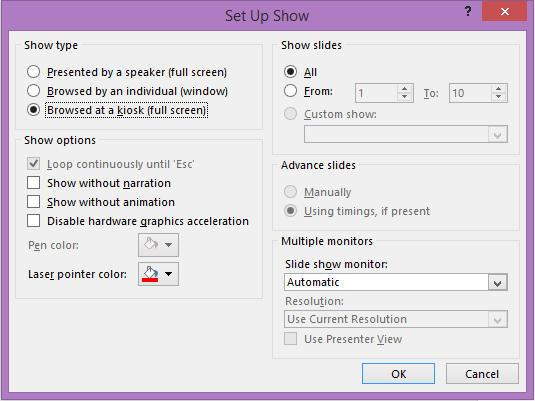Decrease the To slide number spinner

click(498, 97)
